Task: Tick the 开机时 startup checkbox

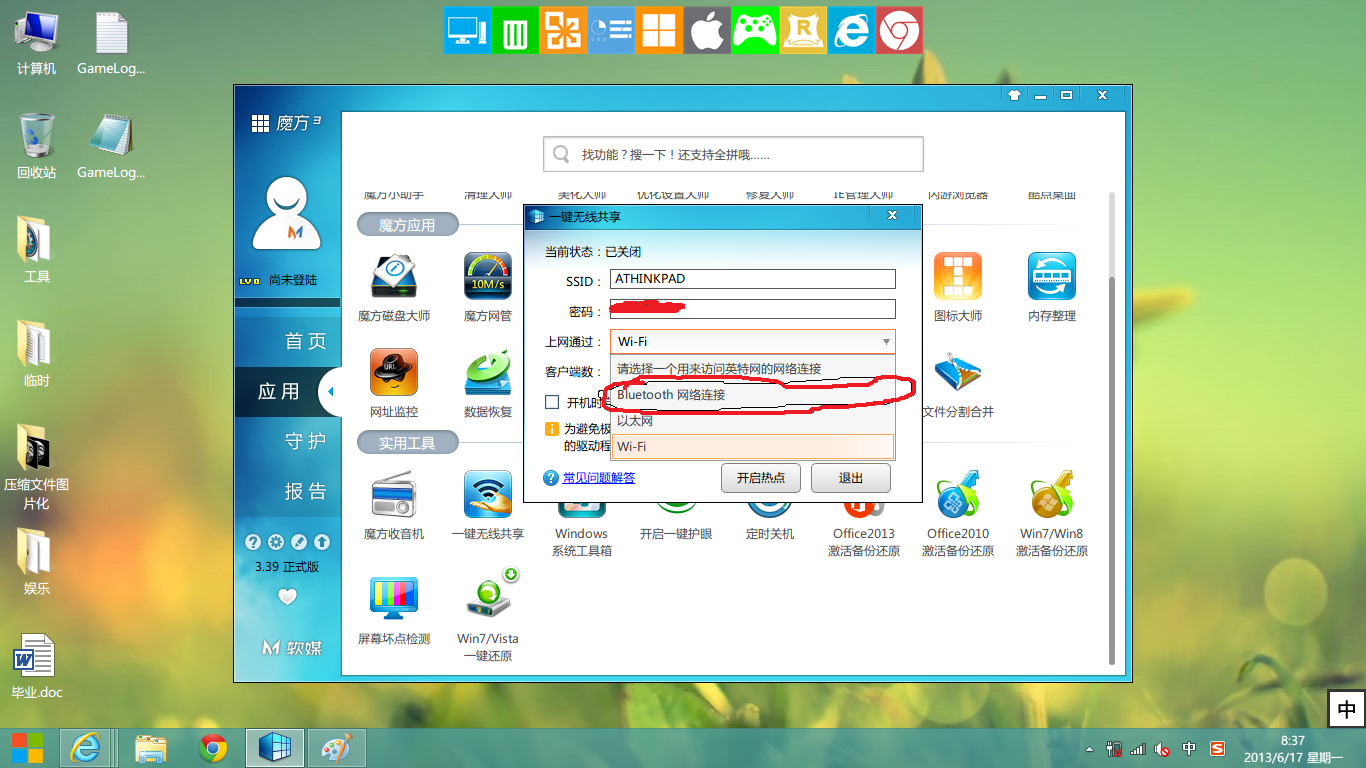Action: 551,402
